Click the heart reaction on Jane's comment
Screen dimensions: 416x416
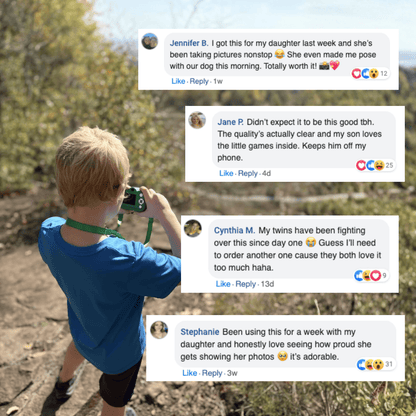361,165
